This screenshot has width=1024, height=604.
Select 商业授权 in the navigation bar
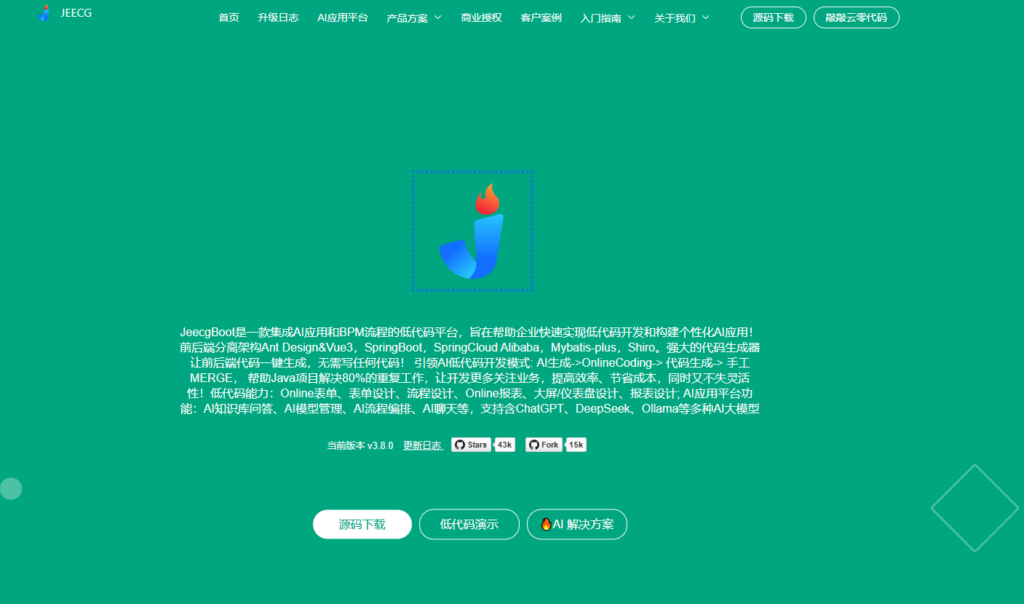coord(481,18)
